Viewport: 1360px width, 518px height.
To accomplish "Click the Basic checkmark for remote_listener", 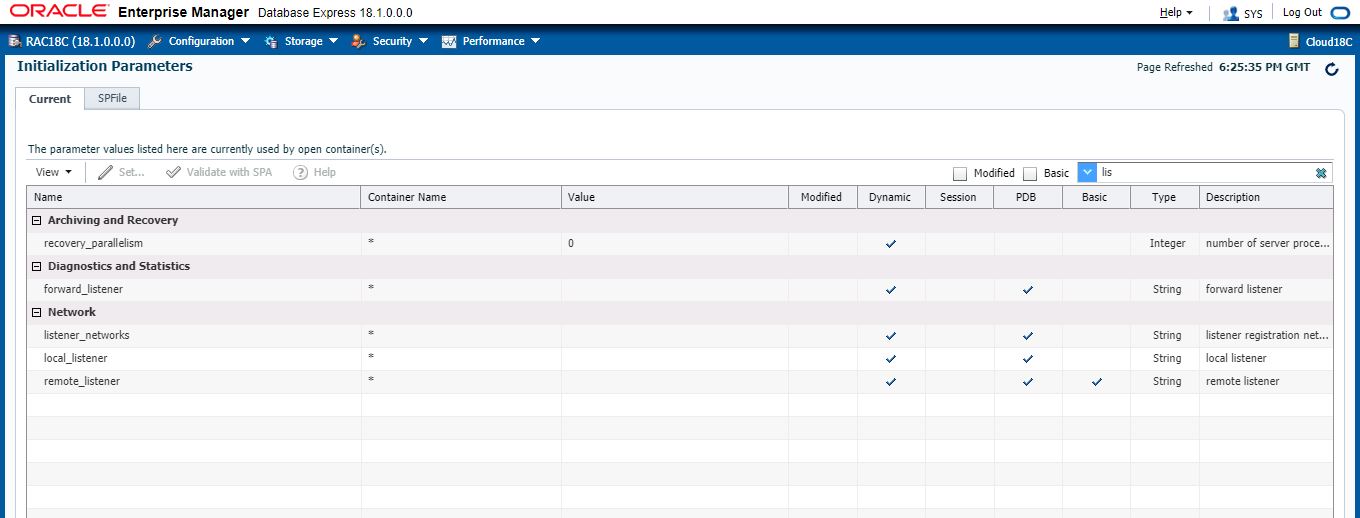I will click(1096, 382).
